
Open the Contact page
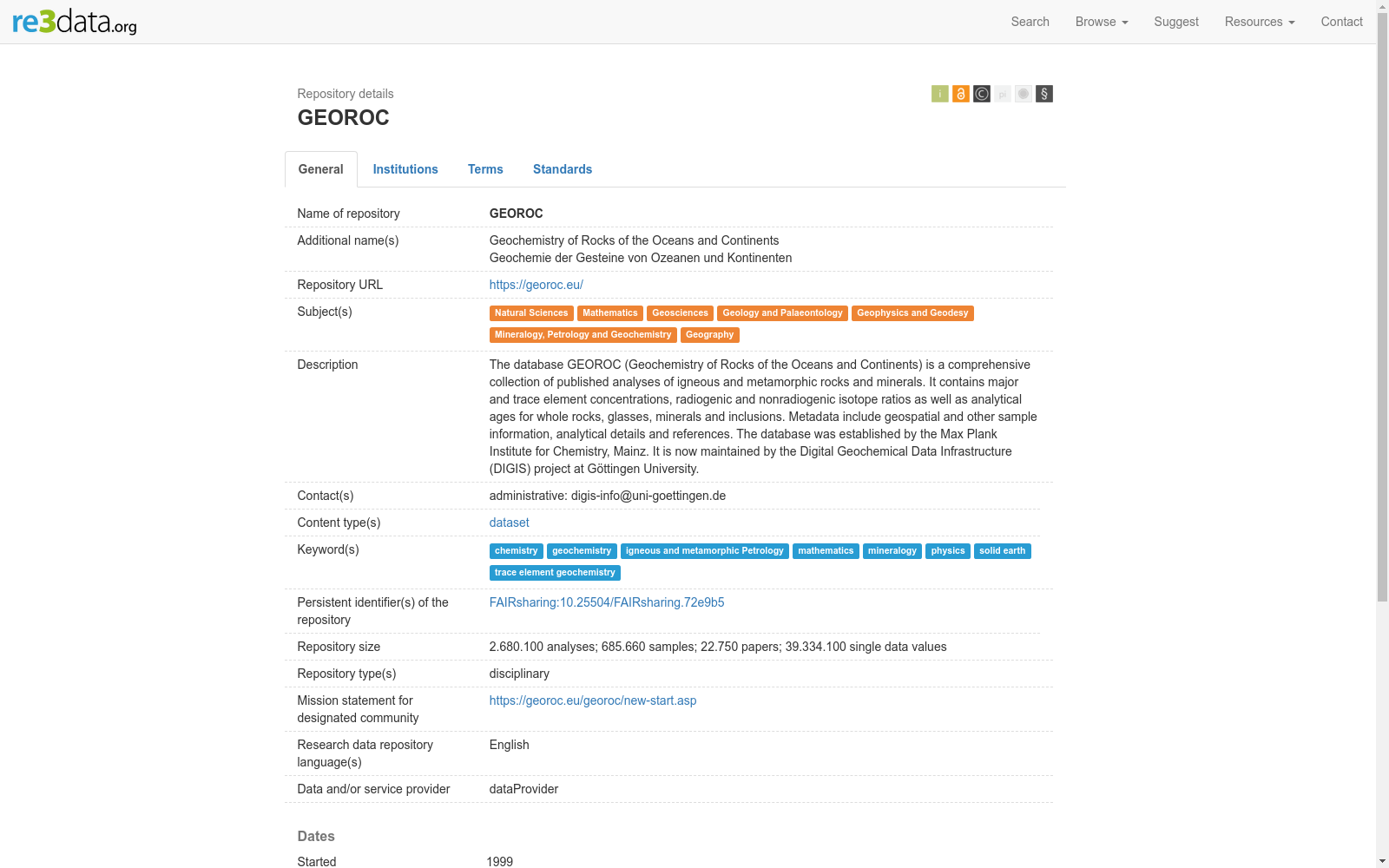[1341, 22]
